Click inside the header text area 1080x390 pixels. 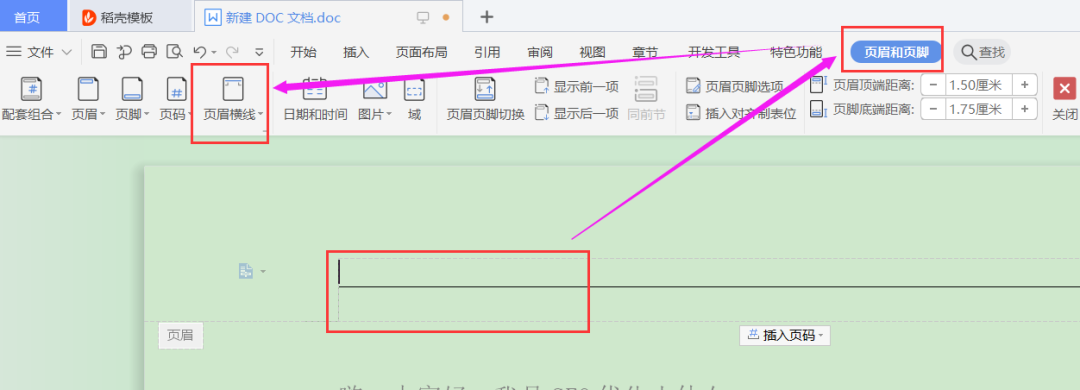pyautogui.click(x=709, y=271)
